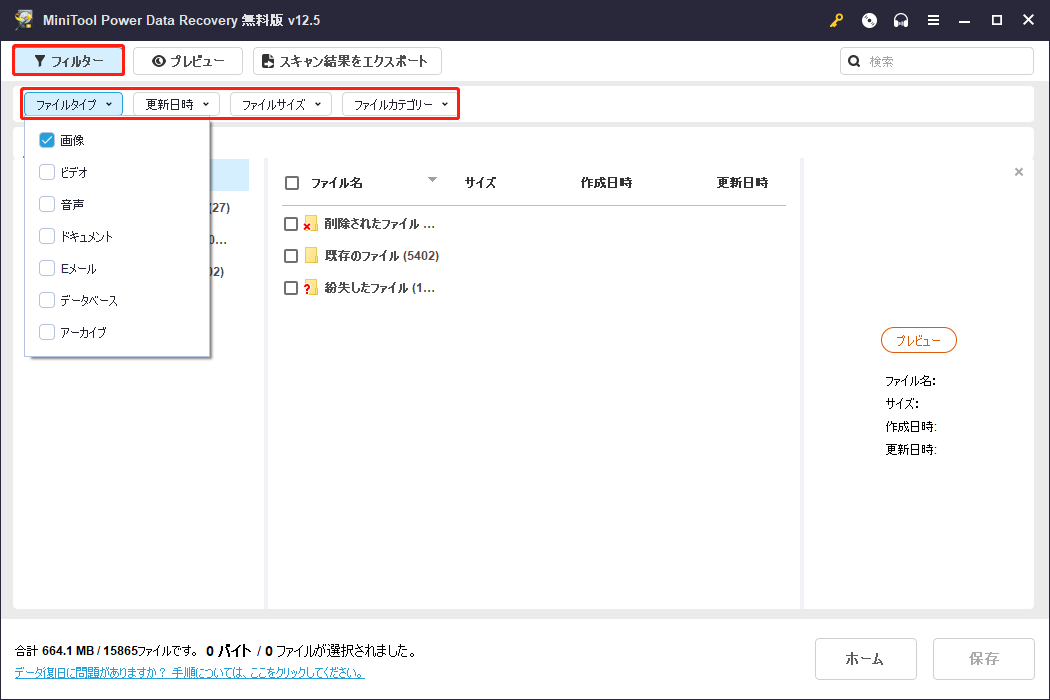Click the ホーム button
The height and width of the screenshot is (700, 1050).
865,659
